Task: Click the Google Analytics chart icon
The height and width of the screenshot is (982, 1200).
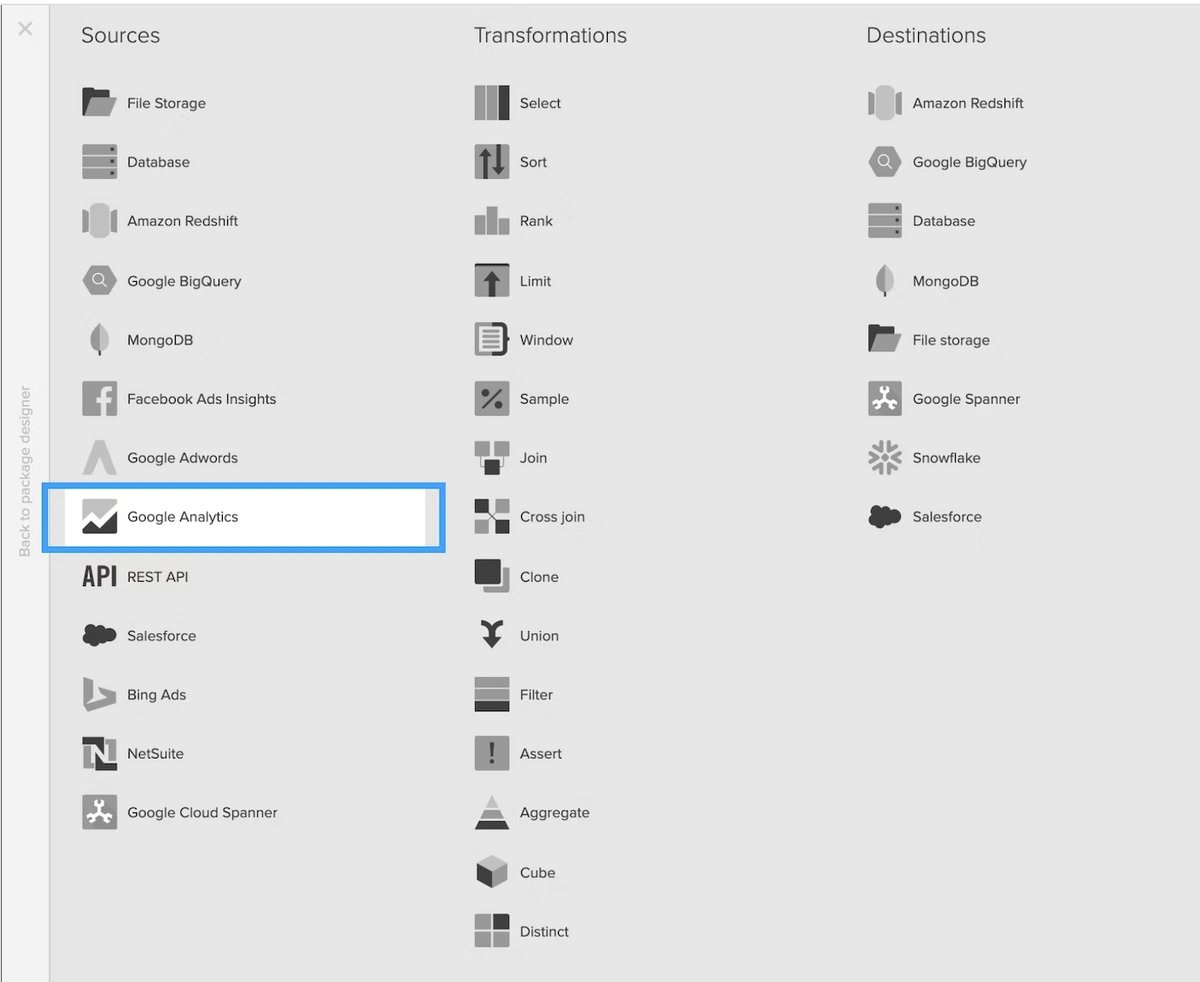Action: (99, 517)
